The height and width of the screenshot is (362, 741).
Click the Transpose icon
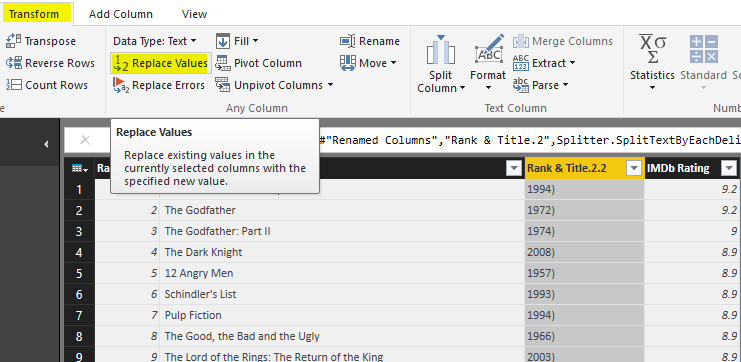(14, 41)
